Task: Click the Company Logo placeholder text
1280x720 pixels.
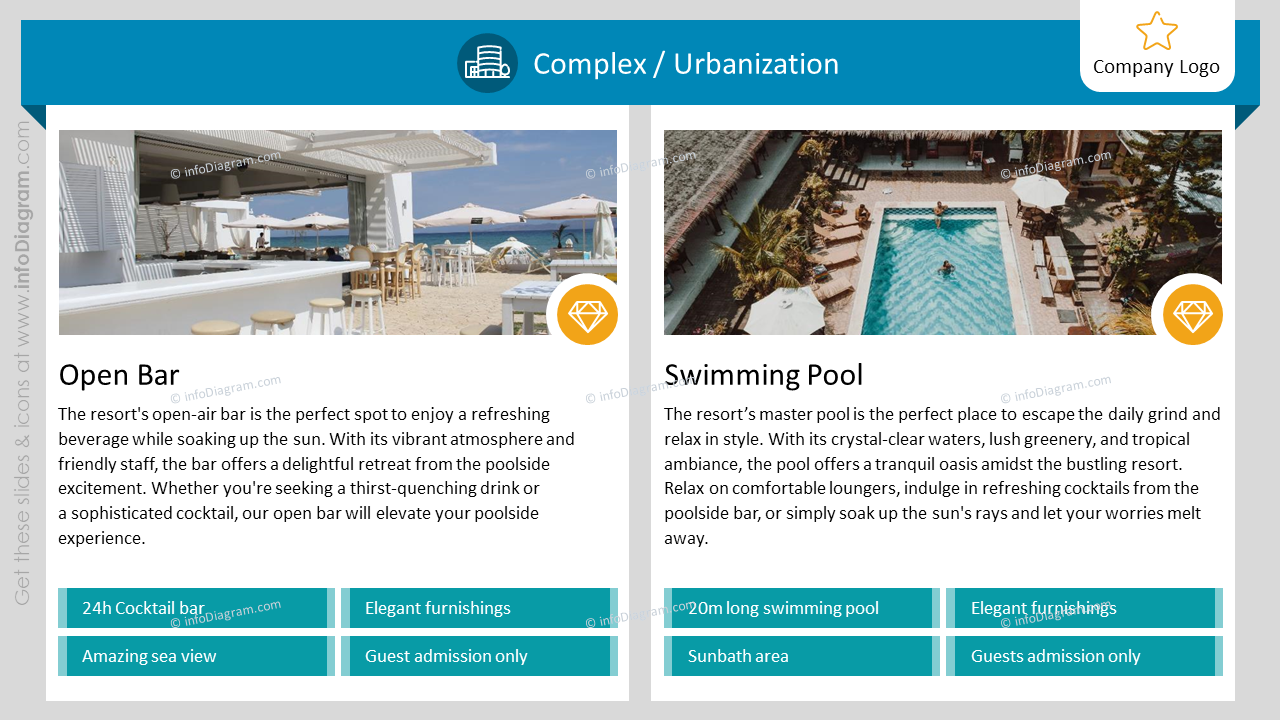Action: pyautogui.click(x=1156, y=67)
